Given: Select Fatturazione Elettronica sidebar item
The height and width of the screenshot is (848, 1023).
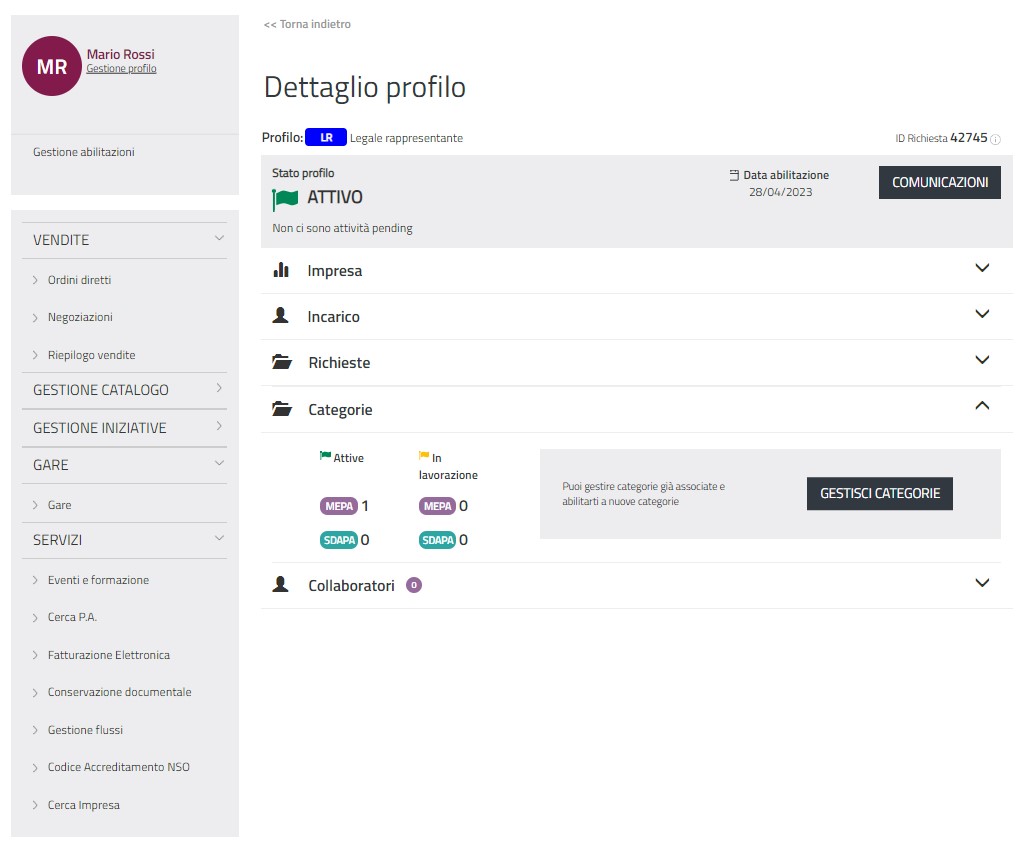Looking at the screenshot, I should 108,655.
